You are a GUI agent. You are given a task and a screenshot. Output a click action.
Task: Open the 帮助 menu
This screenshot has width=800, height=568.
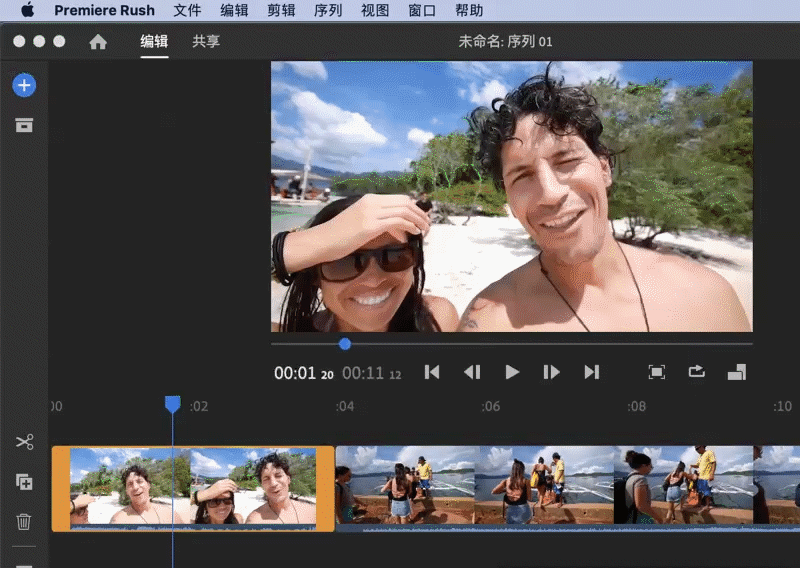point(469,10)
